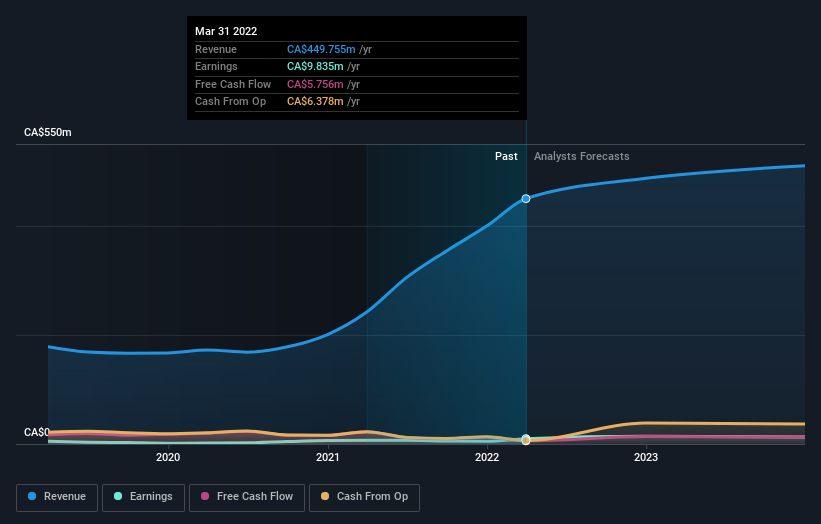Click the CA$5.756m free cash flow value
Image resolution: width=821 pixels, height=524 pixels.
(x=315, y=84)
